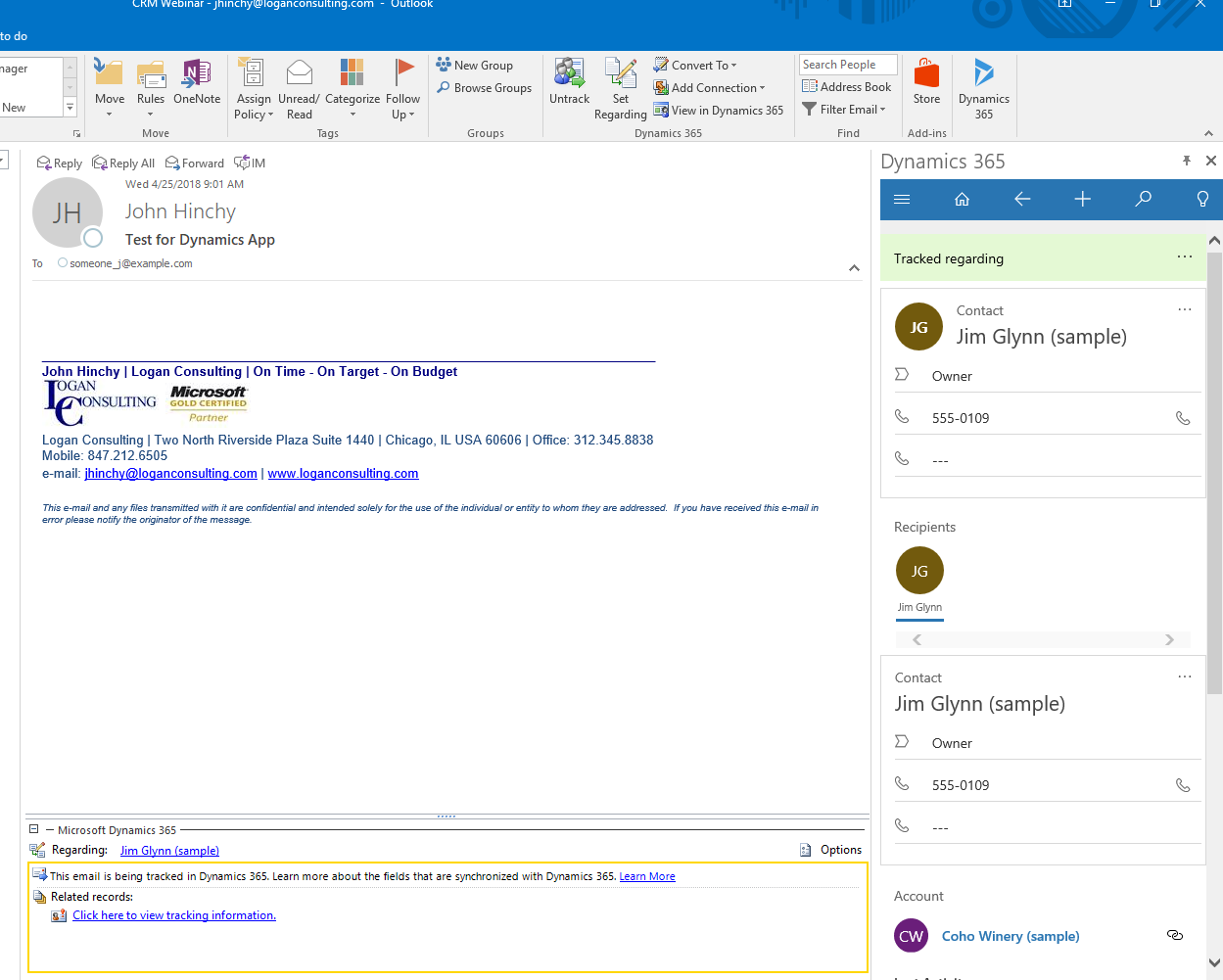Open the Set Regarding tool
This screenshot has height=980, width=1223.
pos(621,87)
